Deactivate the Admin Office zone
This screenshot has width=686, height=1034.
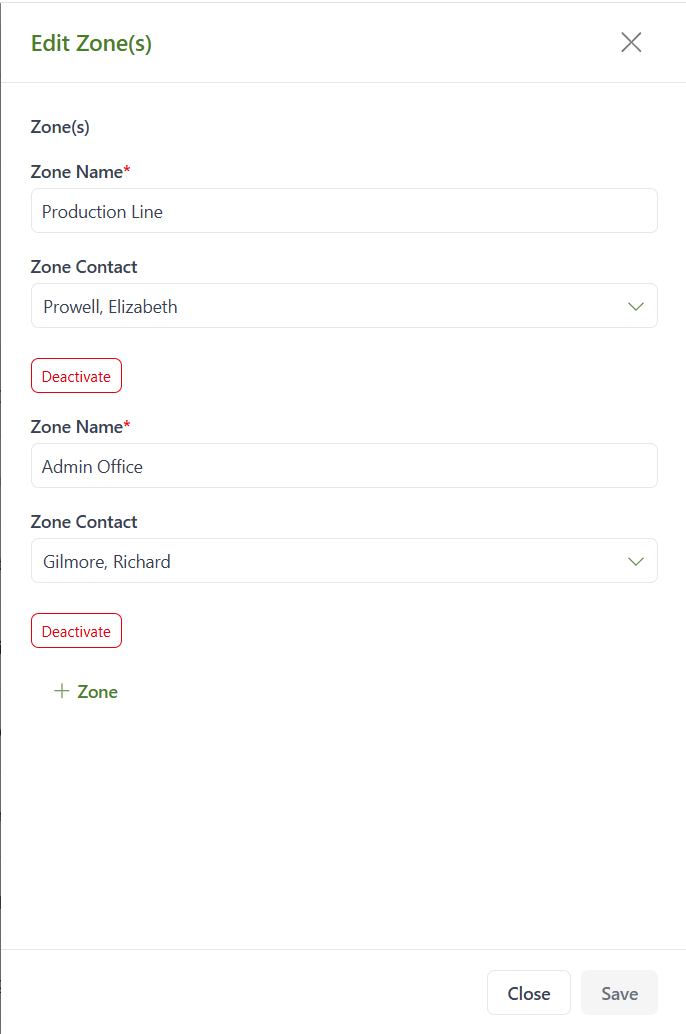76,631
